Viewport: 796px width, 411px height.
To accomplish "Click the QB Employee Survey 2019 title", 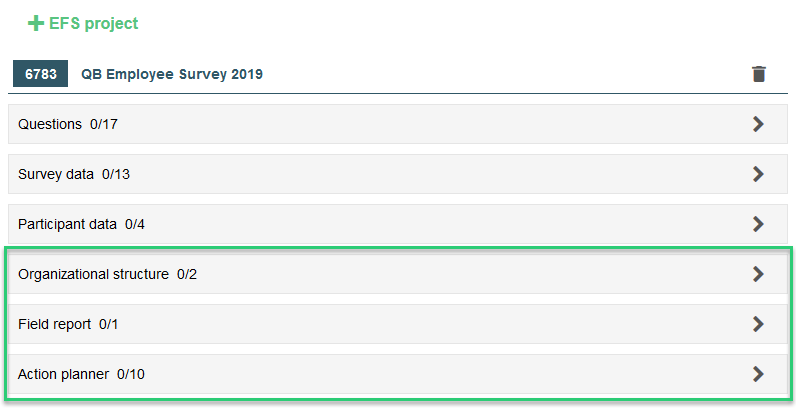I will coord(172,74).
